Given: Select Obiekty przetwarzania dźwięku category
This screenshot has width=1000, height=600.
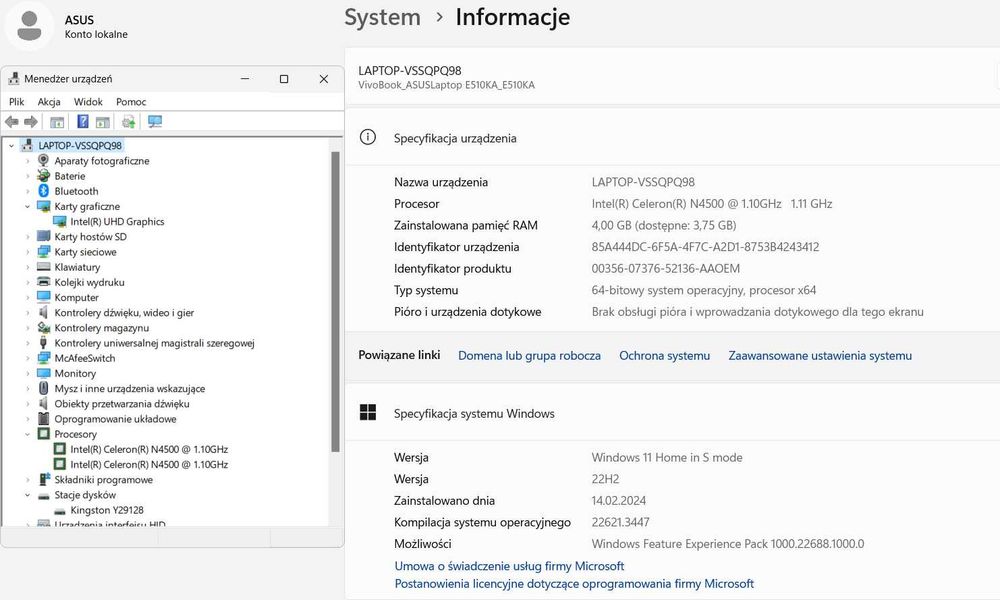Looking at the screenshot, I should click(122, 404).
